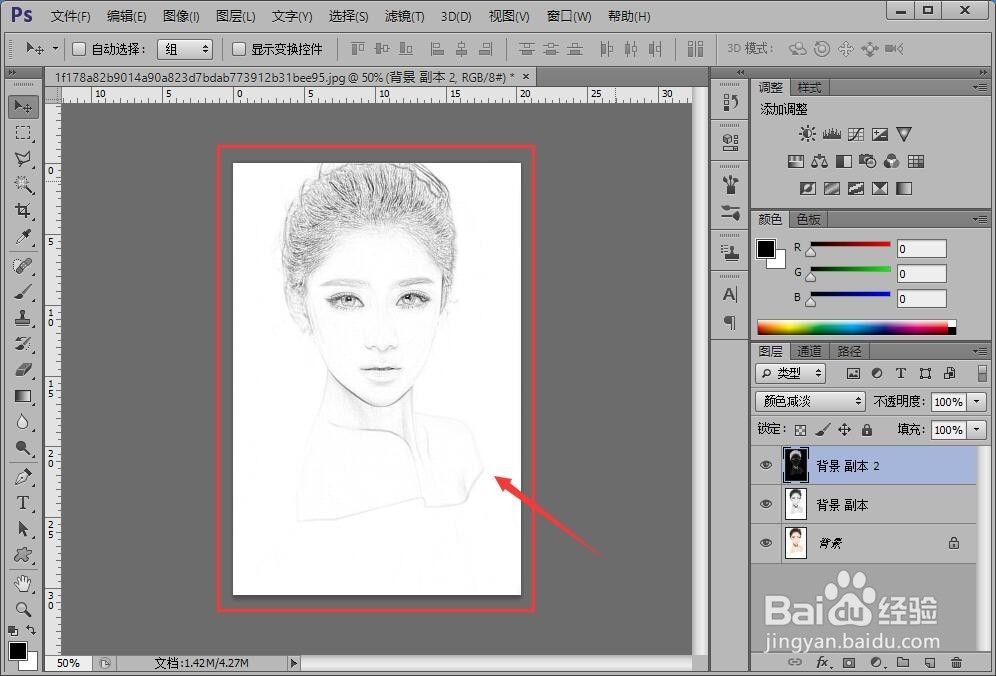Open the 组 auto-select dropdown

tap(185, 49)
